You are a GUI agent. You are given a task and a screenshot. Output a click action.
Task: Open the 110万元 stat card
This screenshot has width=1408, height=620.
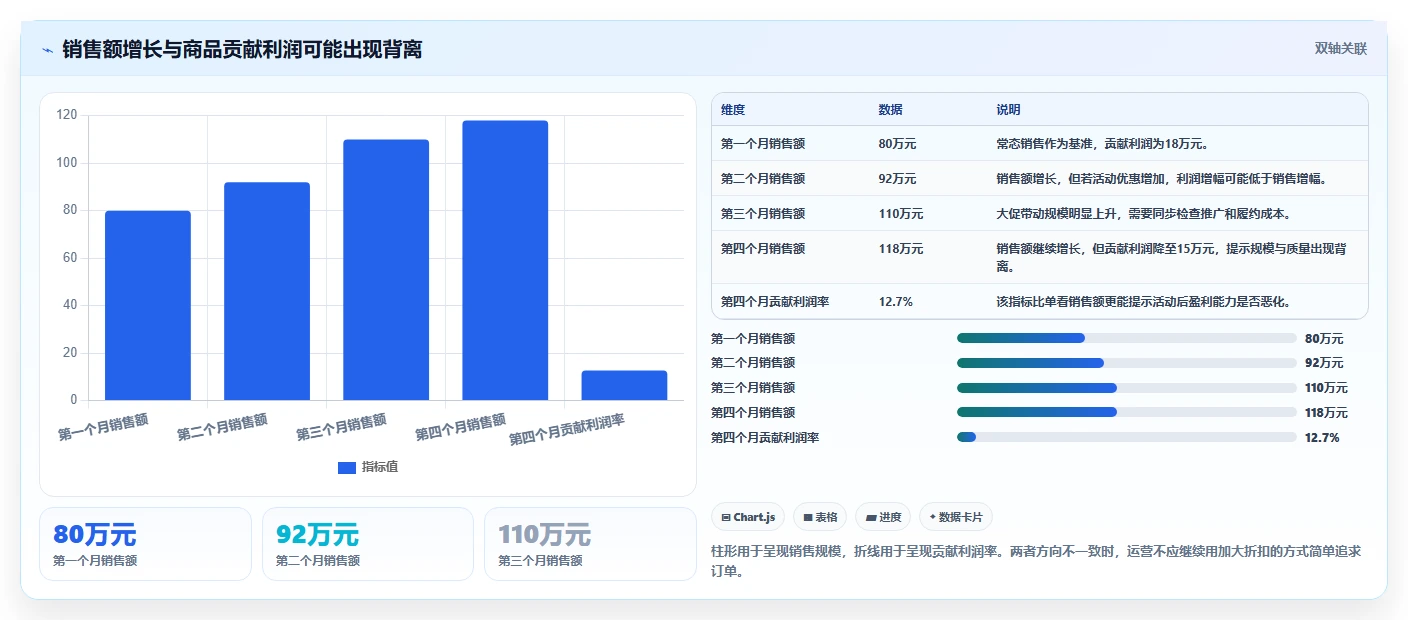[x=590, y=544]
